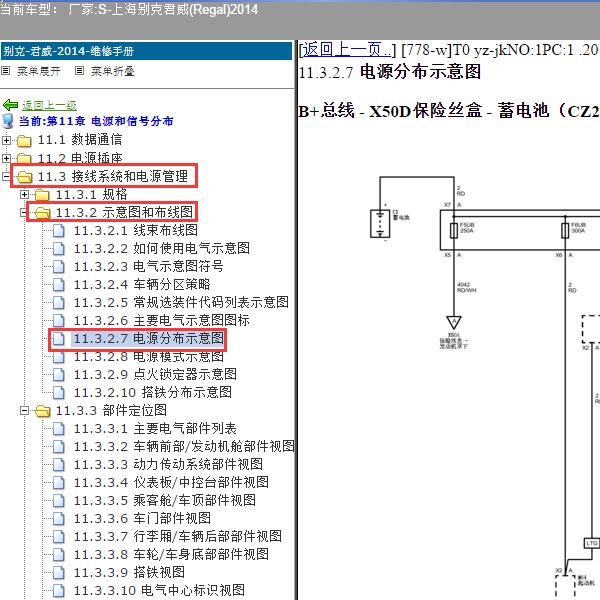
Task: Click document icon for 11.3.3.6 车门部件视图
Action: pyautogui.click(x=59, y=518)
